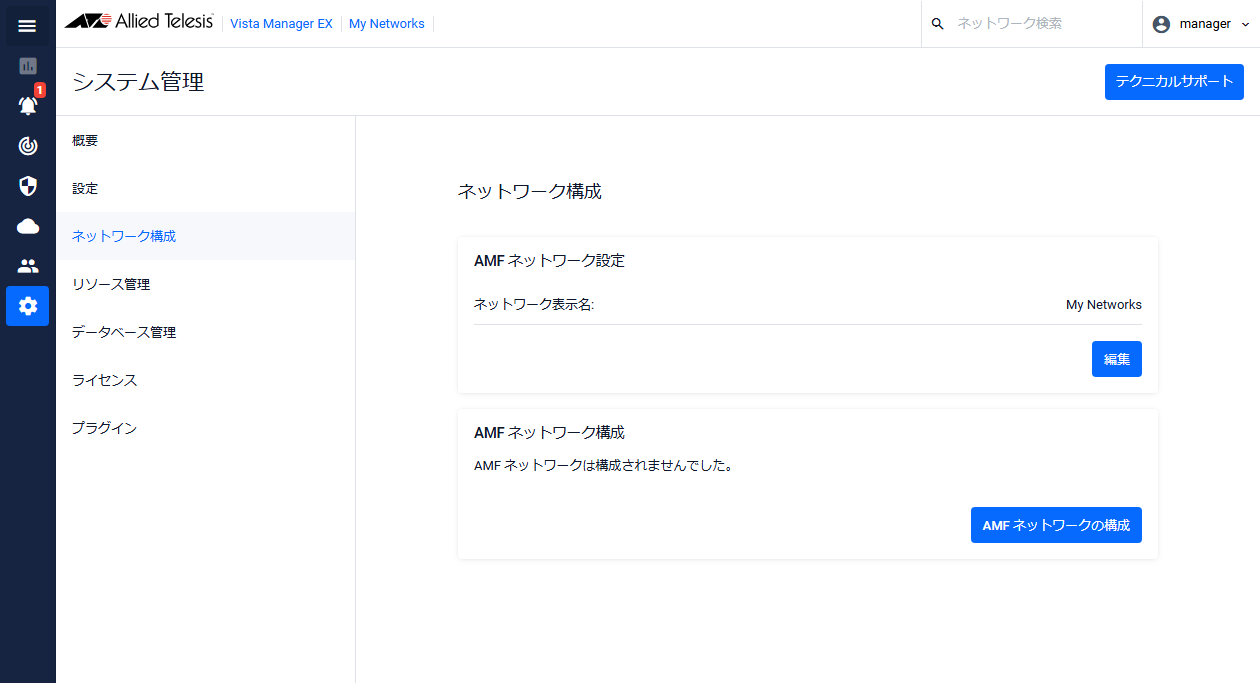1260x683 pixels.
Task: Go to リソース管理 section
Action: [x=111, y=285]
